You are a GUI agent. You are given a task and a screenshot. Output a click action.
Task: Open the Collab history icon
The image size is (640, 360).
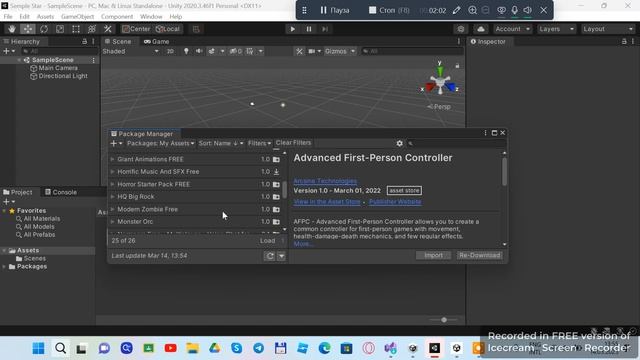[461, 29]
